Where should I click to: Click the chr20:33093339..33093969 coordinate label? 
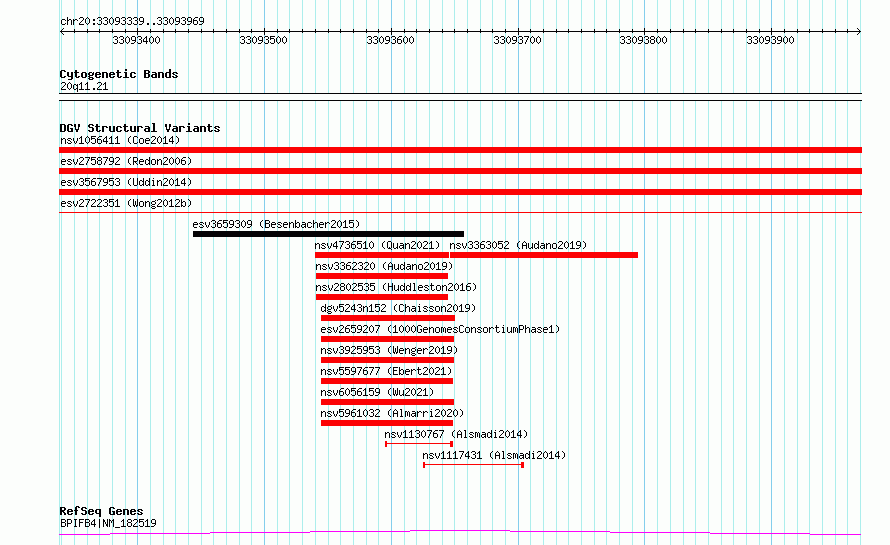(132, 21)
